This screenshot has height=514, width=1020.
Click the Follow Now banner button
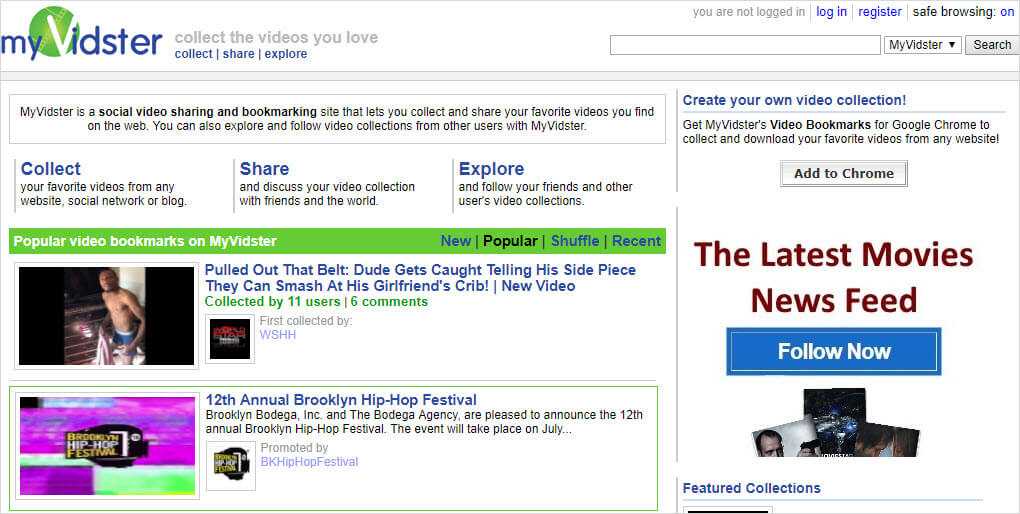(834, 351)
